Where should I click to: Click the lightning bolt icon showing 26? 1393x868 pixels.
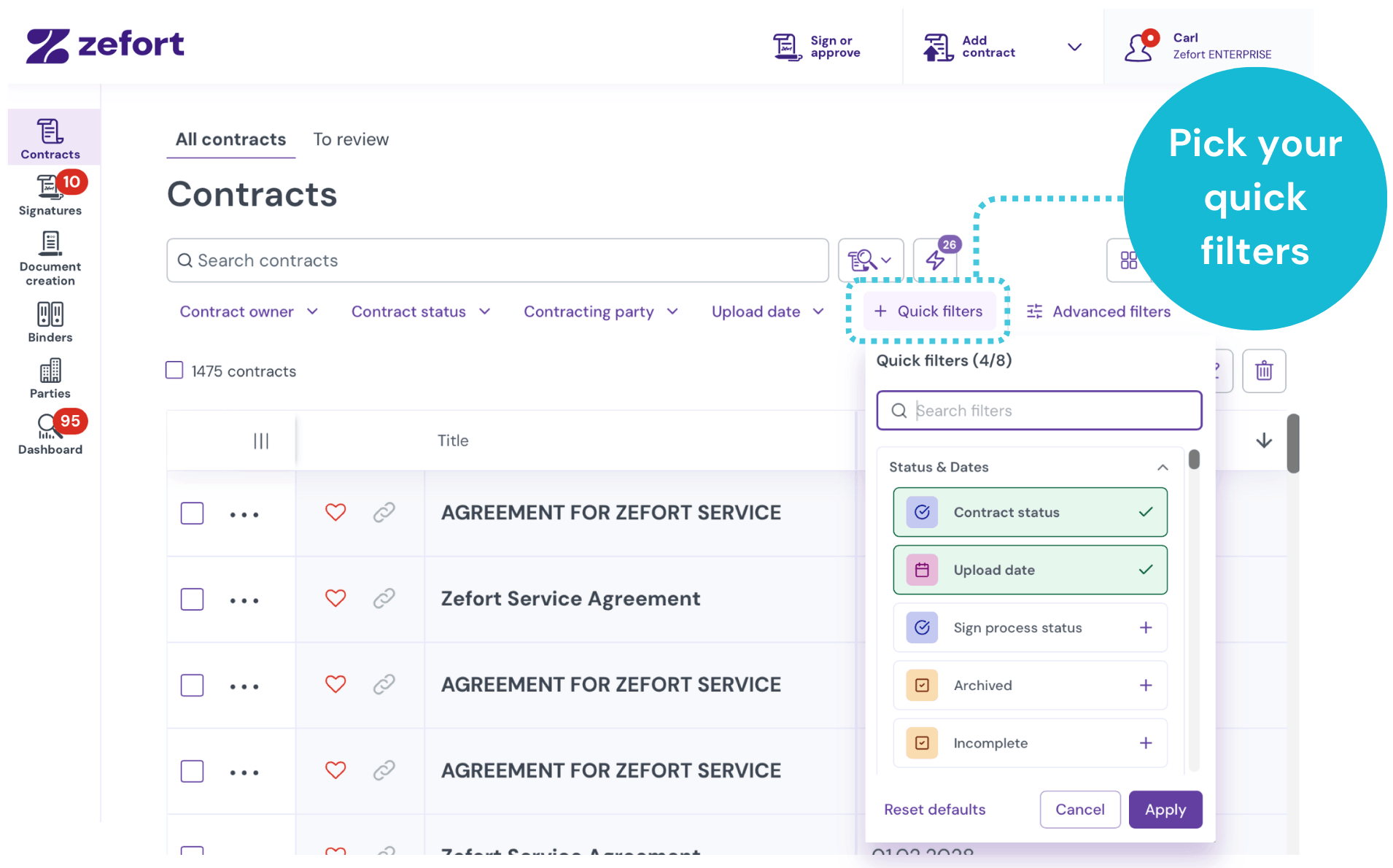935,260
